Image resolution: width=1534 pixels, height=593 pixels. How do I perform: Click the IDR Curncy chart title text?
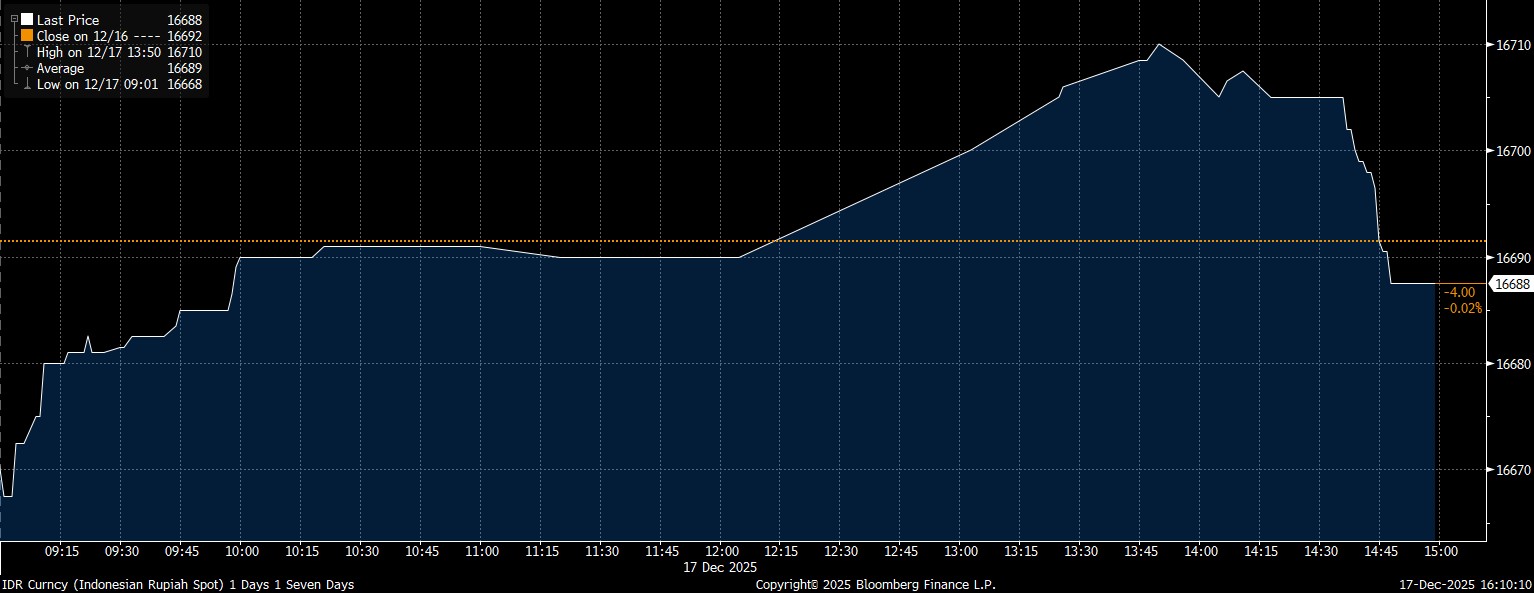pos(177,584)
